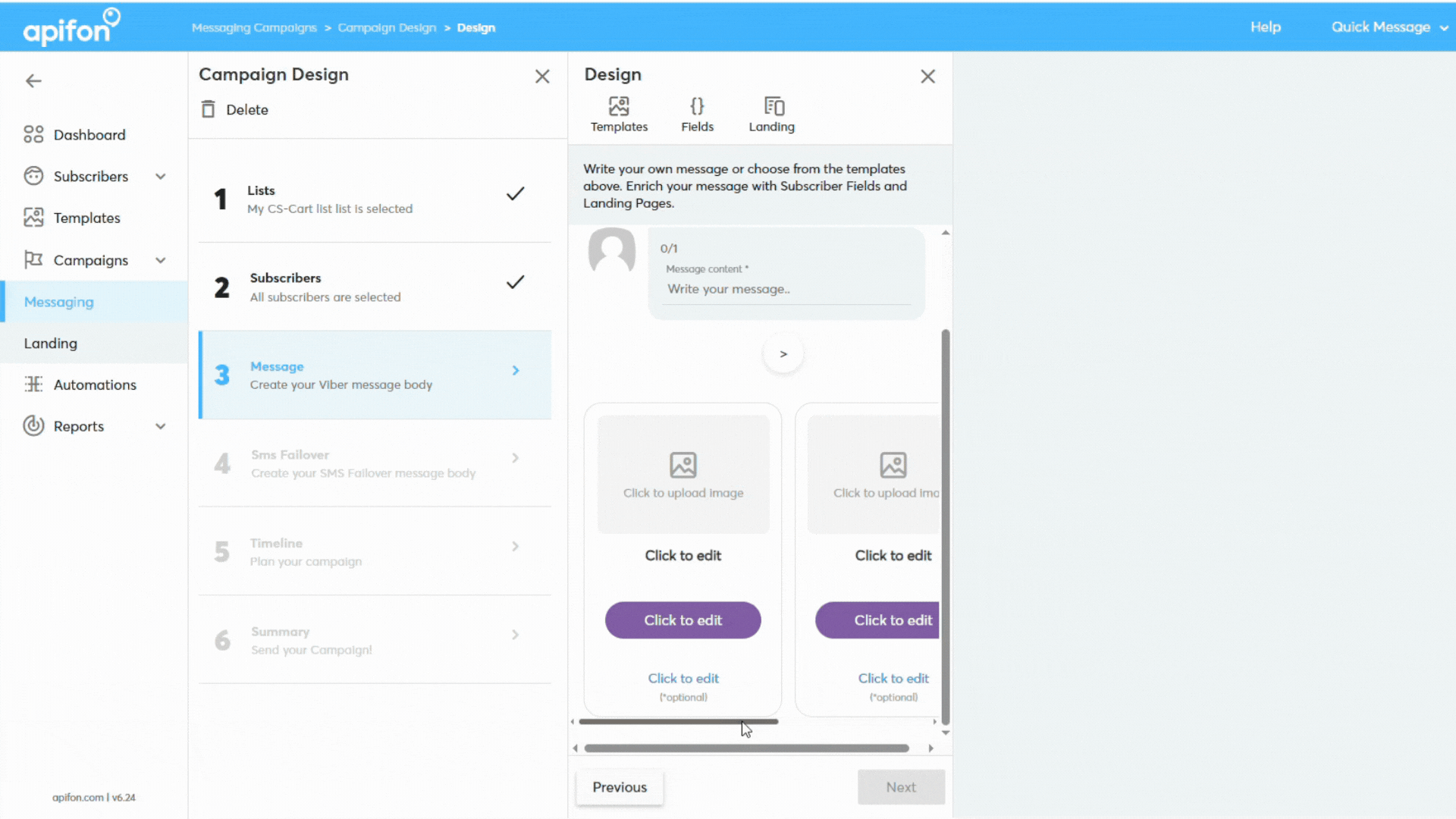Select Messaging in the sidebar
This screenshot has width=1456, height=819.
click(59, 302)
